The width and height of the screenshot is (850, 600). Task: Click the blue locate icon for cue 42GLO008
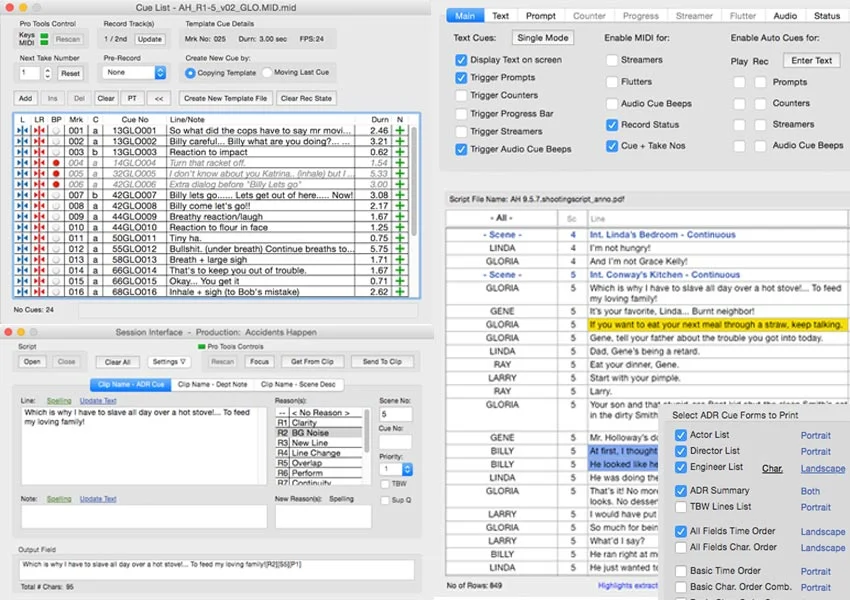pos(22,206)
